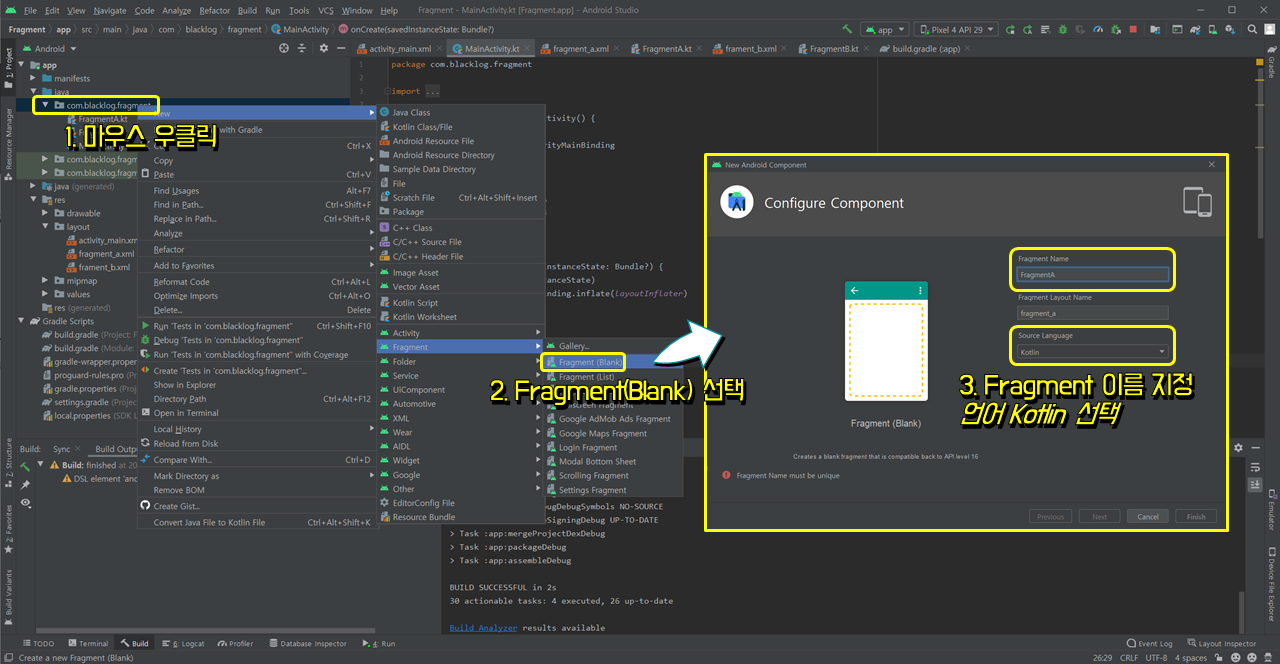Hide Project panel with minus icon

point(339,48)
